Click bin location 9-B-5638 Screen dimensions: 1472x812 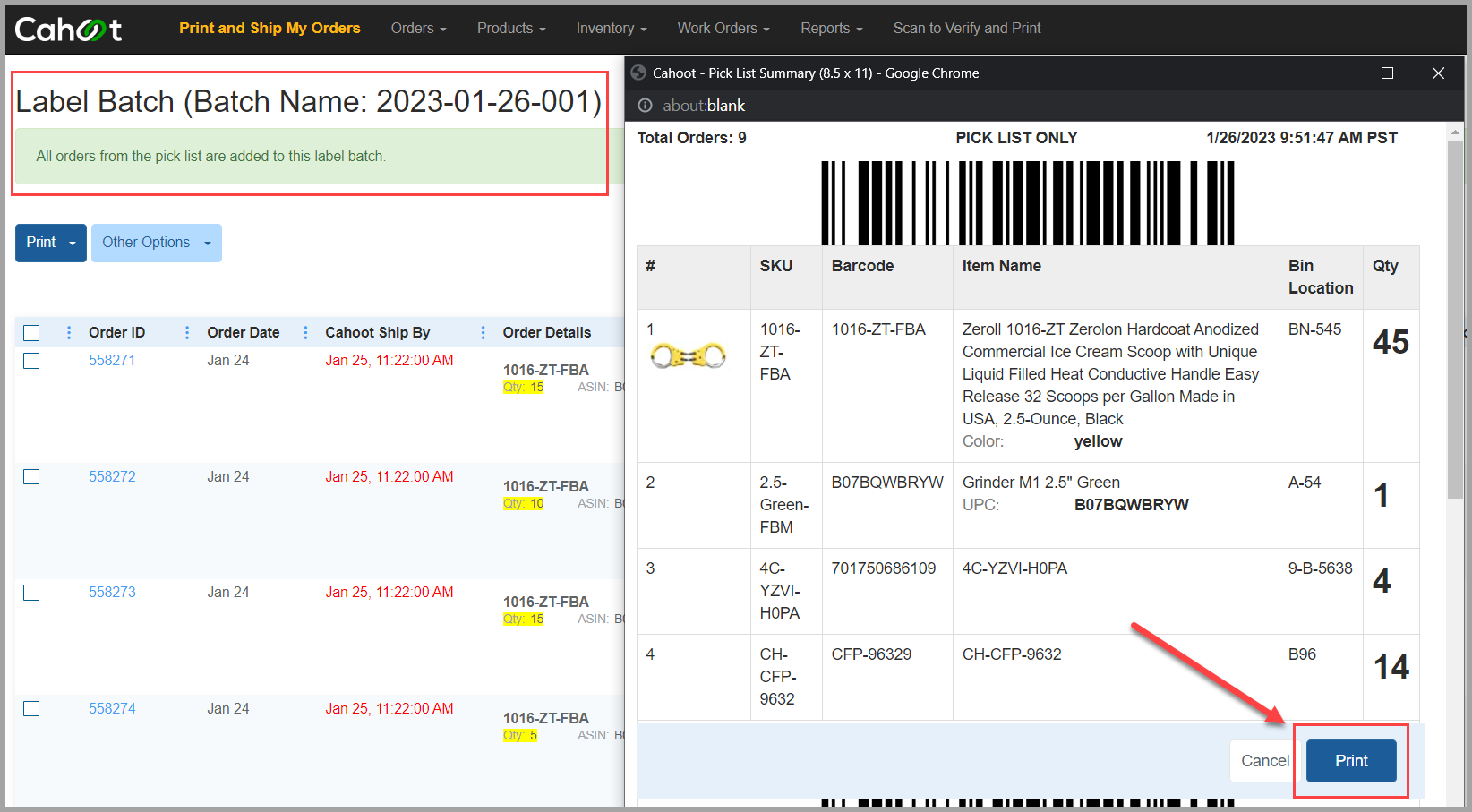(x=1321, y=568)
